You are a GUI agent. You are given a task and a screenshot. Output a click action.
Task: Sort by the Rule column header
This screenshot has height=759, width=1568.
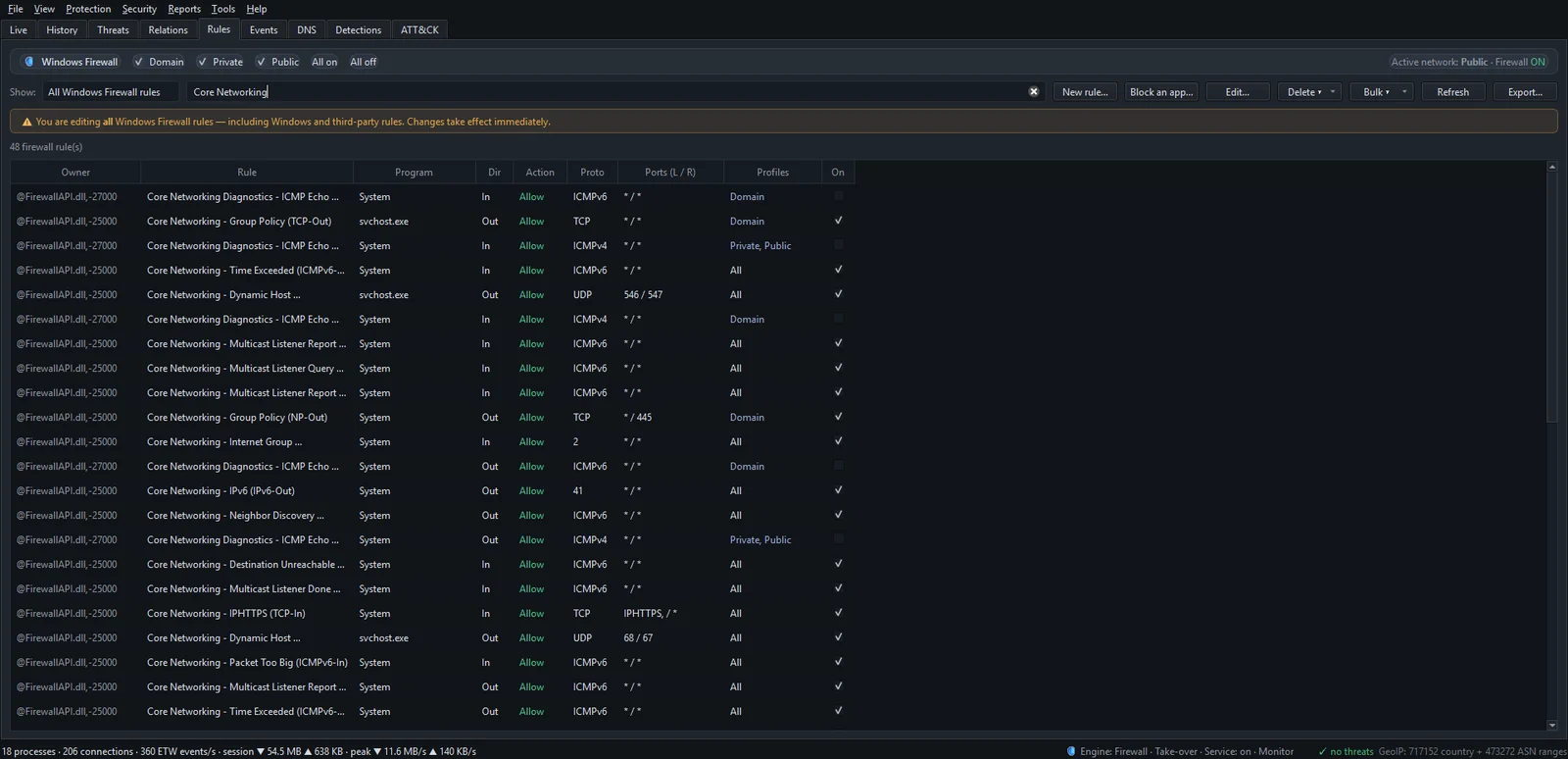coord(247,172)
